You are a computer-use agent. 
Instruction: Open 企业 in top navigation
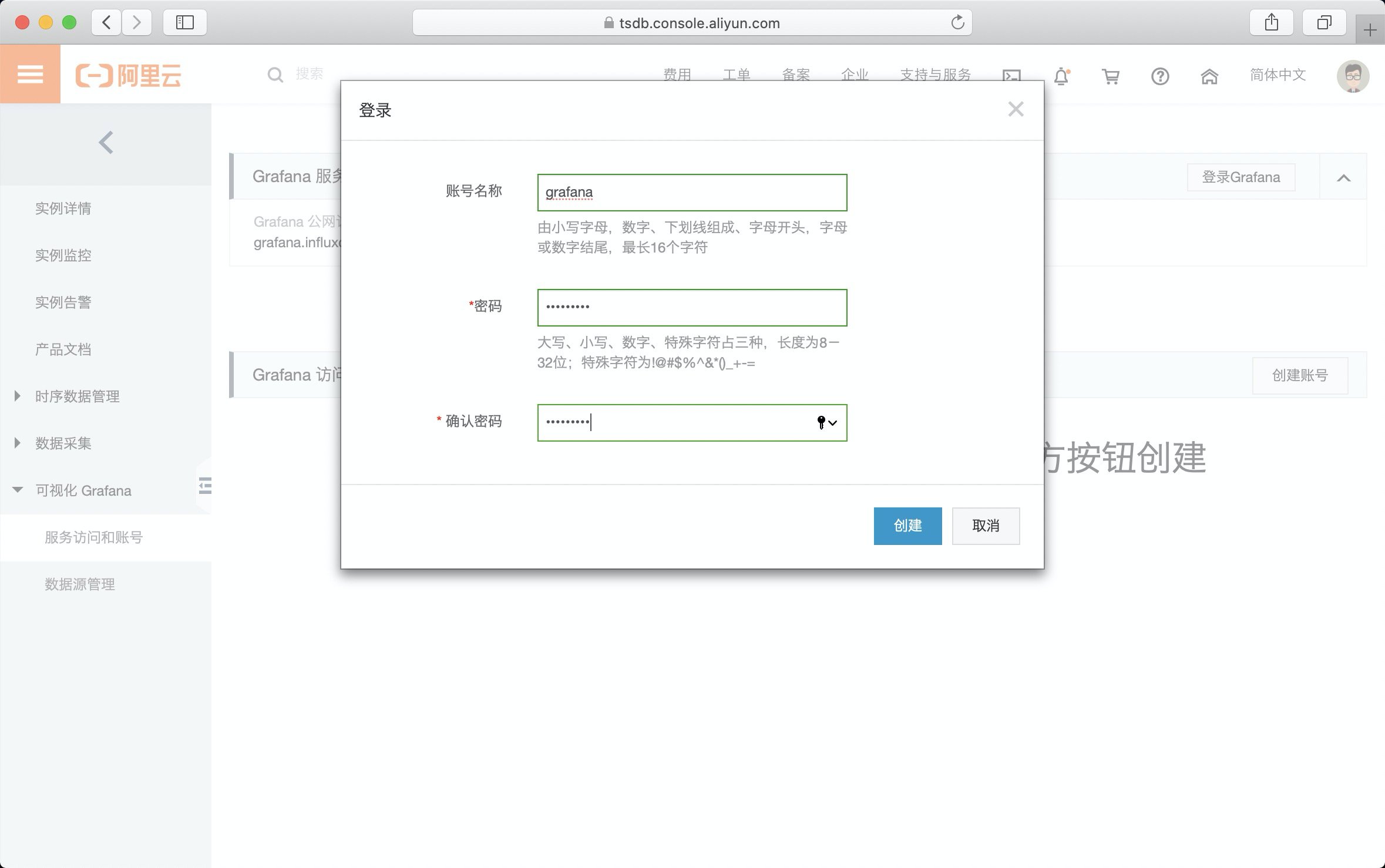coord(855,75)
